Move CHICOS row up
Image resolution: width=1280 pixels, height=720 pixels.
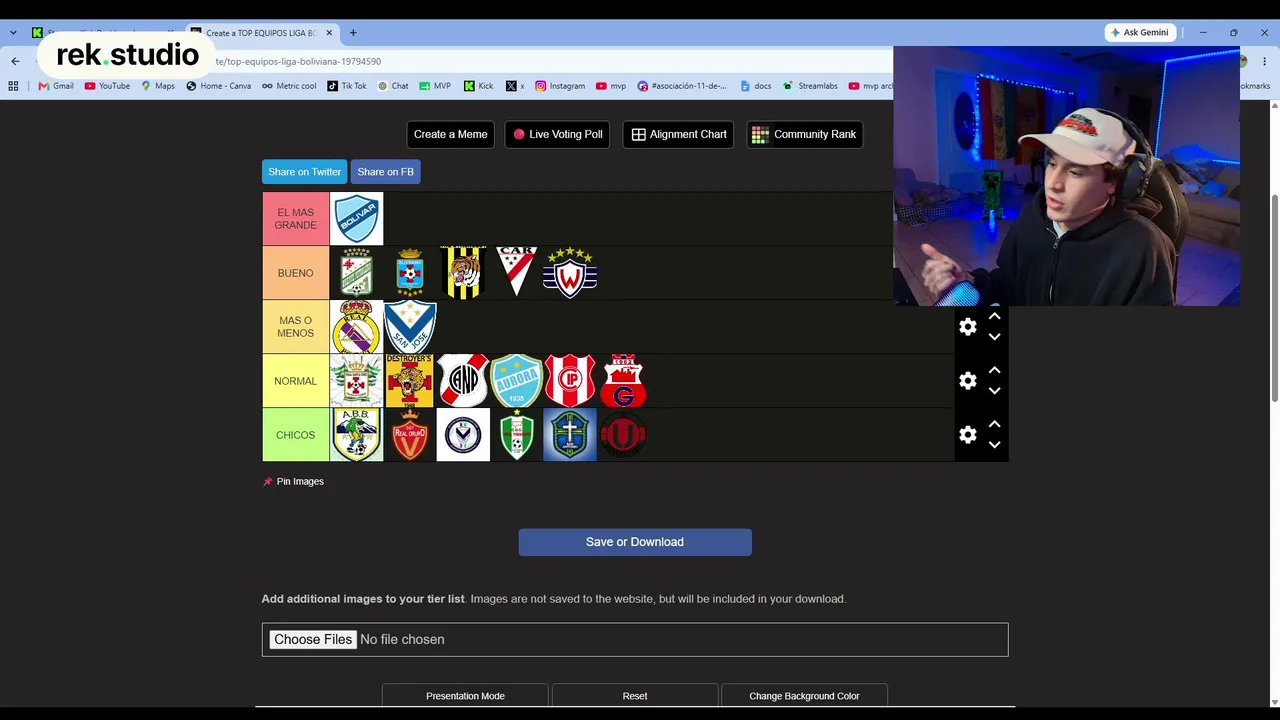coord(994,424)
